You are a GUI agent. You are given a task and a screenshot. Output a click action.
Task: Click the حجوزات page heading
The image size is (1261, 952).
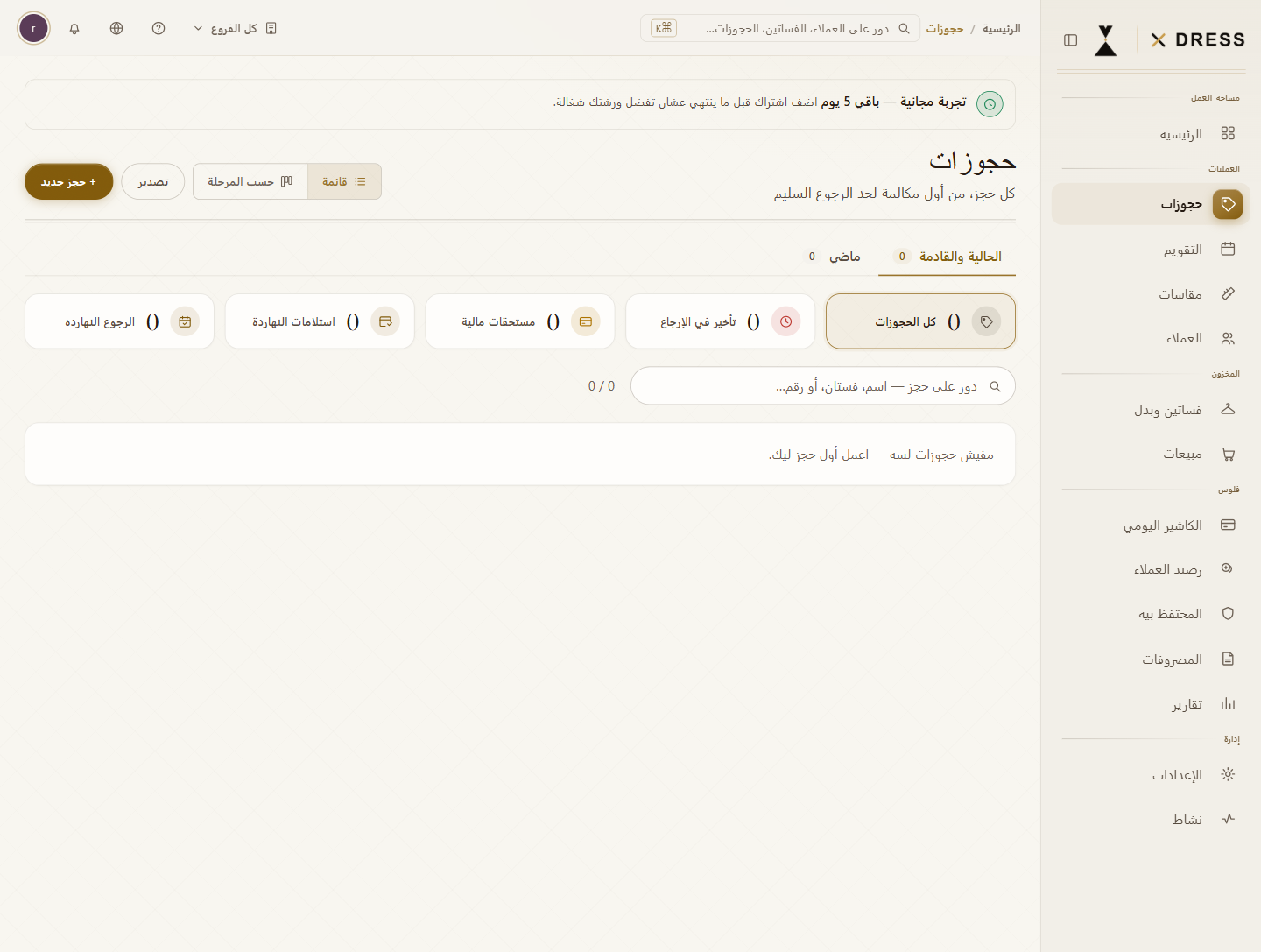tap(972, 161)
